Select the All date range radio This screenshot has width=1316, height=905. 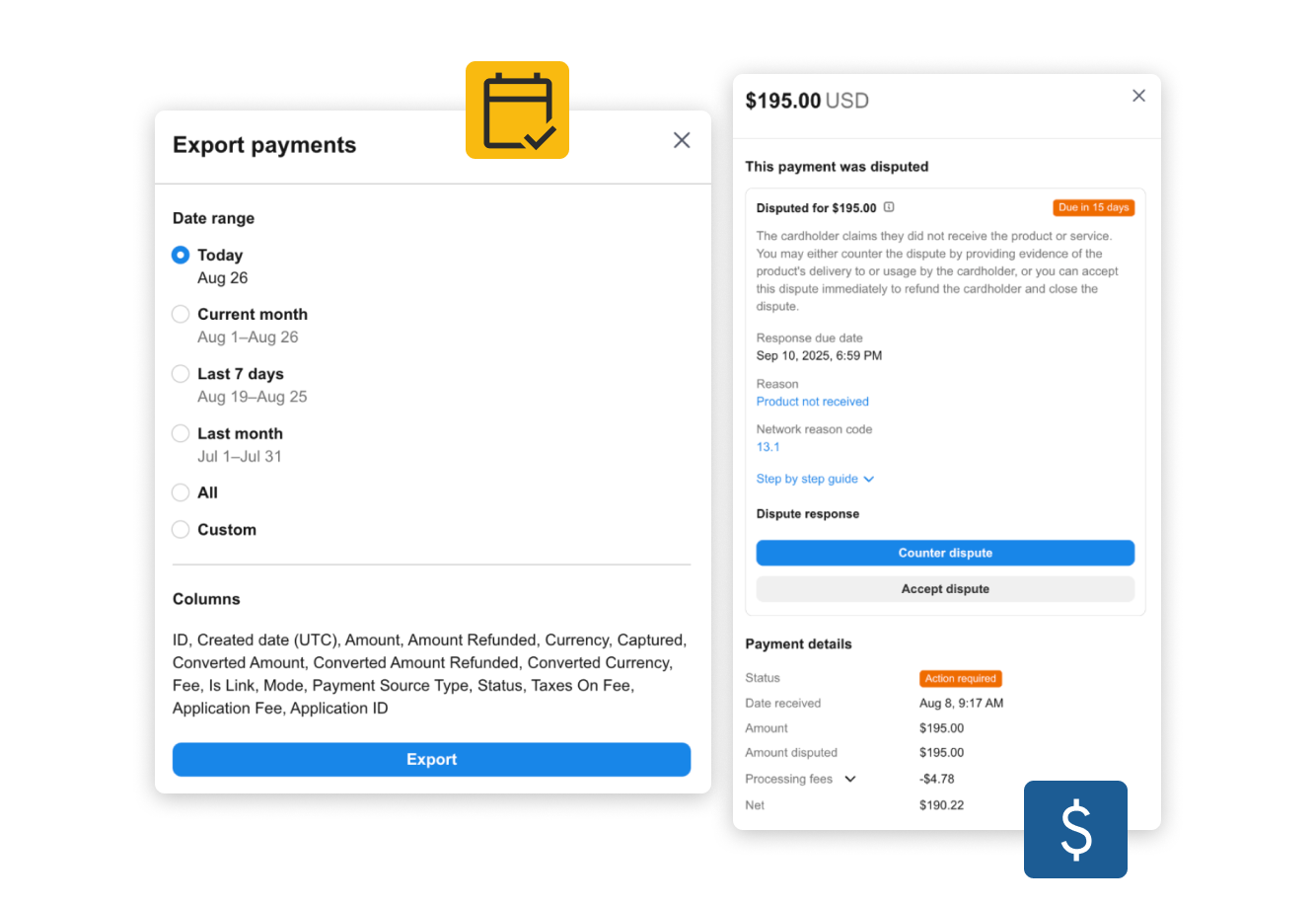click(181, 492)
